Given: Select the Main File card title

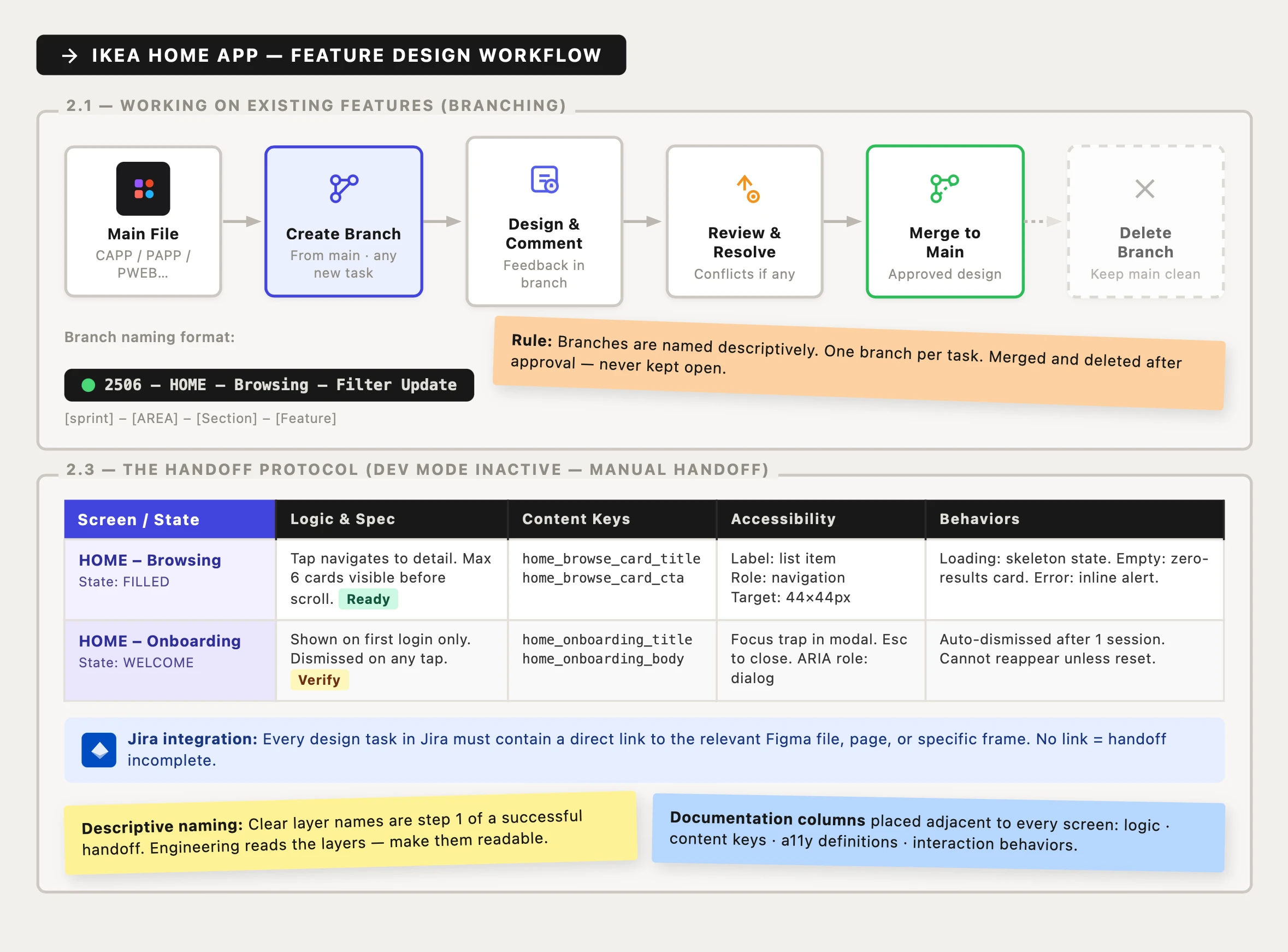Looking at the screenshot, I should [x=143, y=234].
